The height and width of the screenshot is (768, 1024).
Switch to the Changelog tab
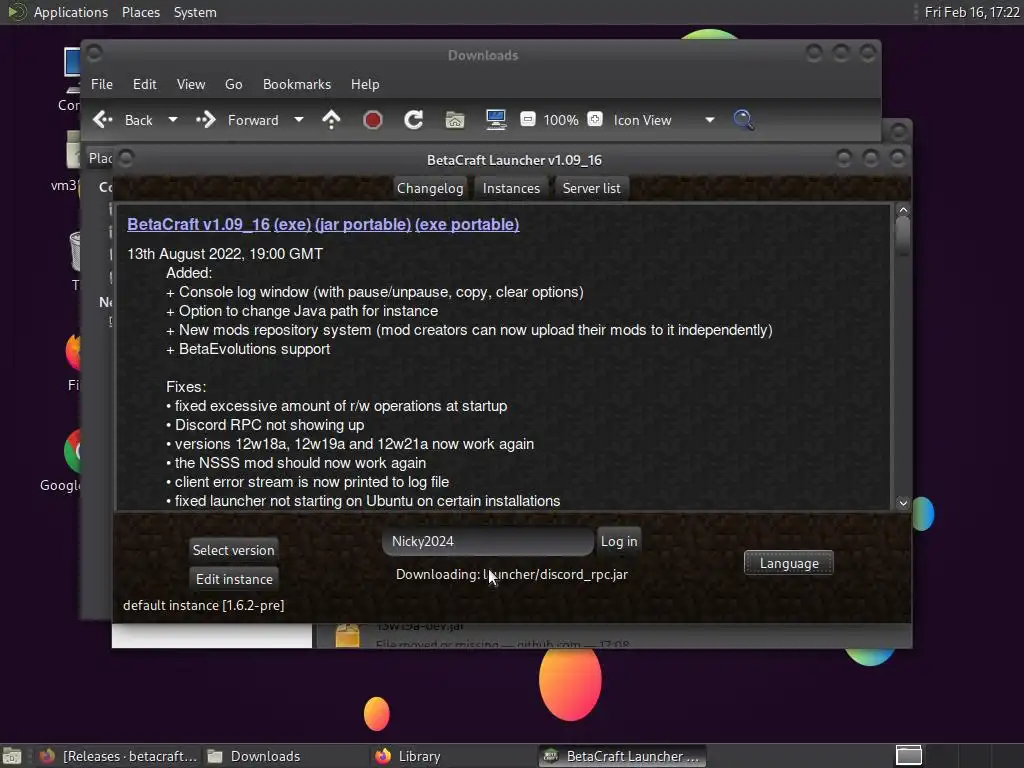[x=430, y=188]
